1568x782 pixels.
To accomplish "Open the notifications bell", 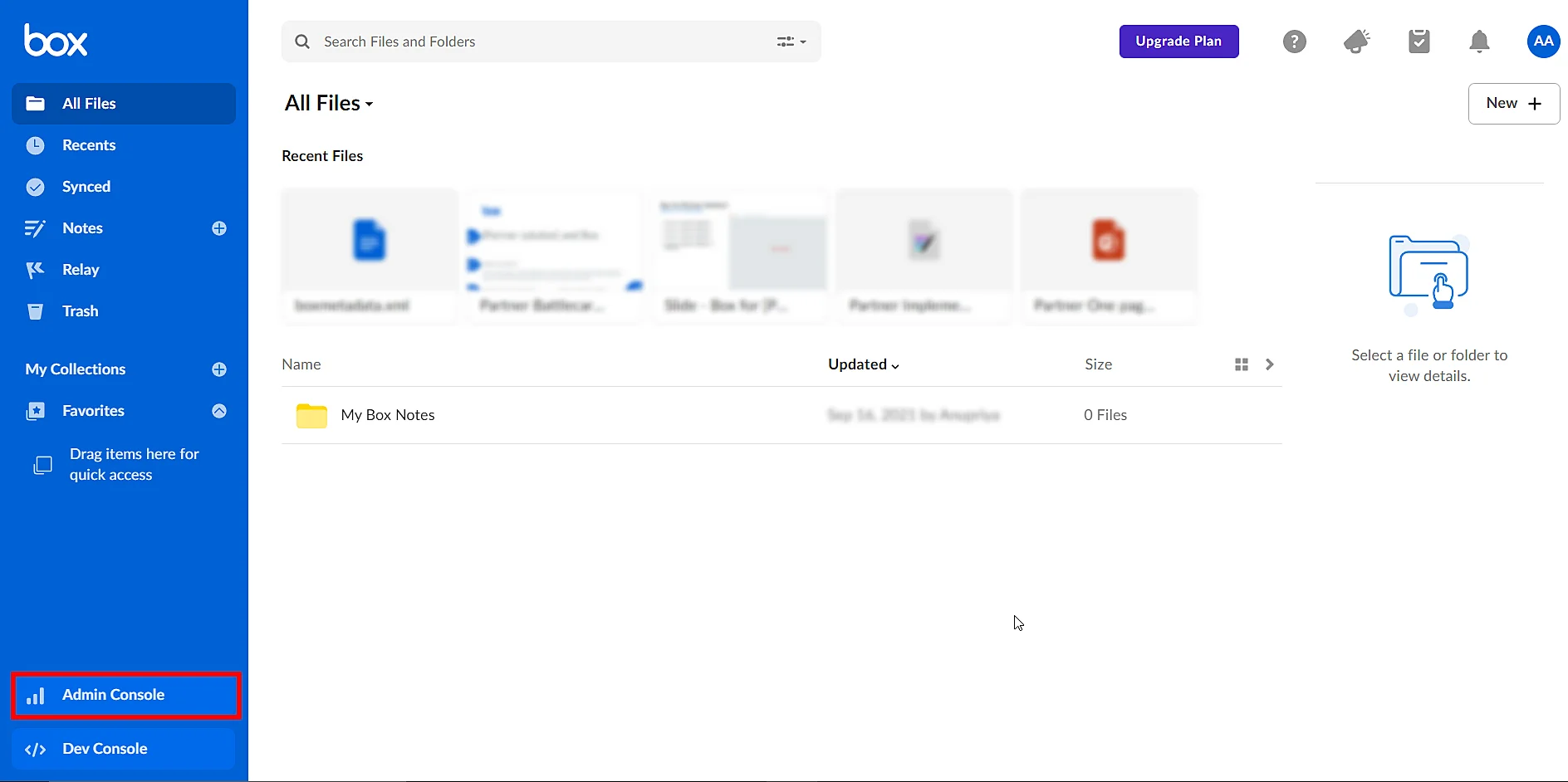I will [x=1478, y=41].
